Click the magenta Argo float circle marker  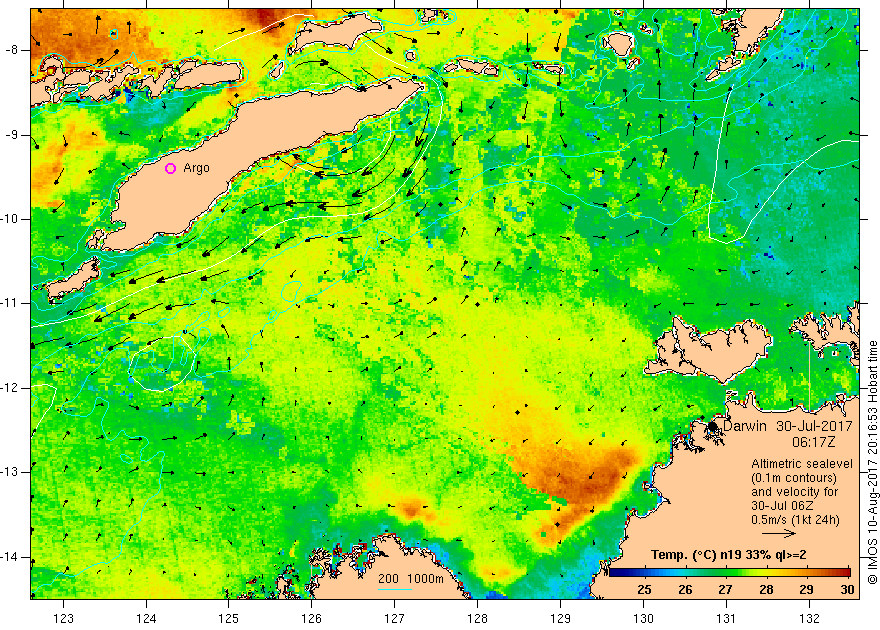[x=171, y=168]
